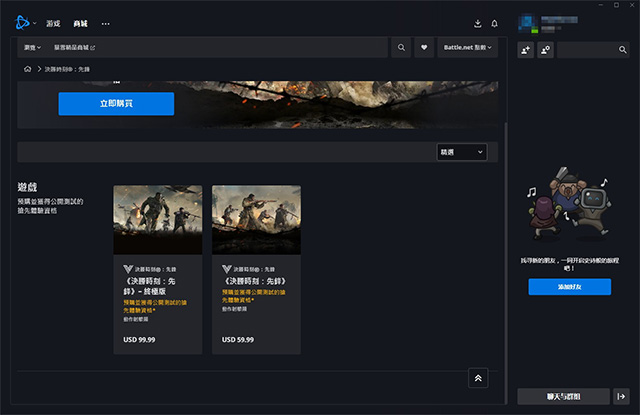Open the Battle.net logo menu
The height and width of the screenshot is (415, 640).
(x=22, y=23)
